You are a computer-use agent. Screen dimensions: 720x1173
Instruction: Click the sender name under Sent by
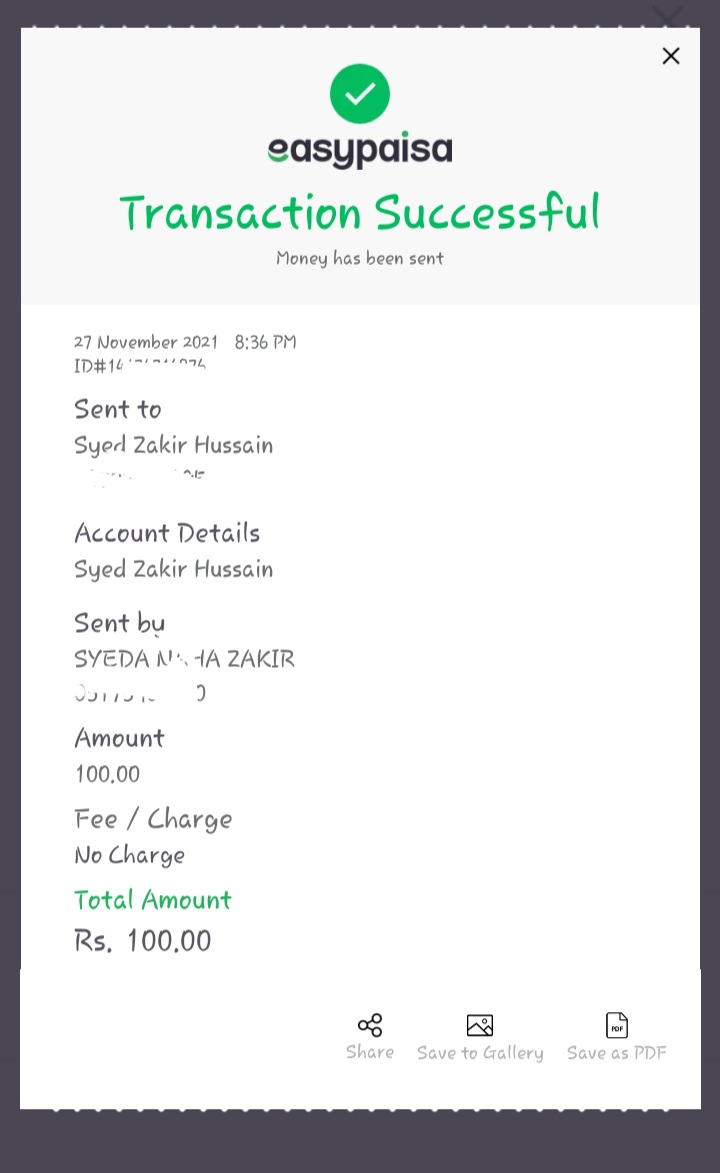point(184,659)
